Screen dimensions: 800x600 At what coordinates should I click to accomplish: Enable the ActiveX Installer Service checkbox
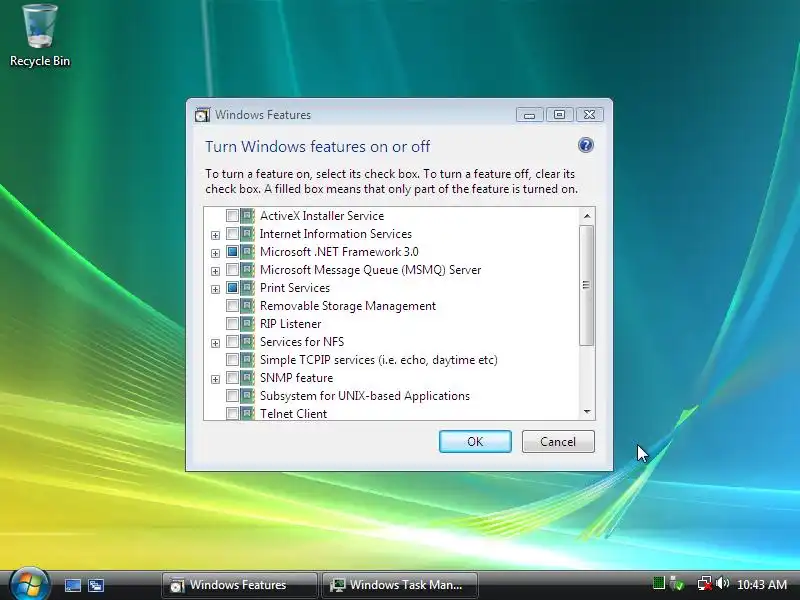[232, 216]
